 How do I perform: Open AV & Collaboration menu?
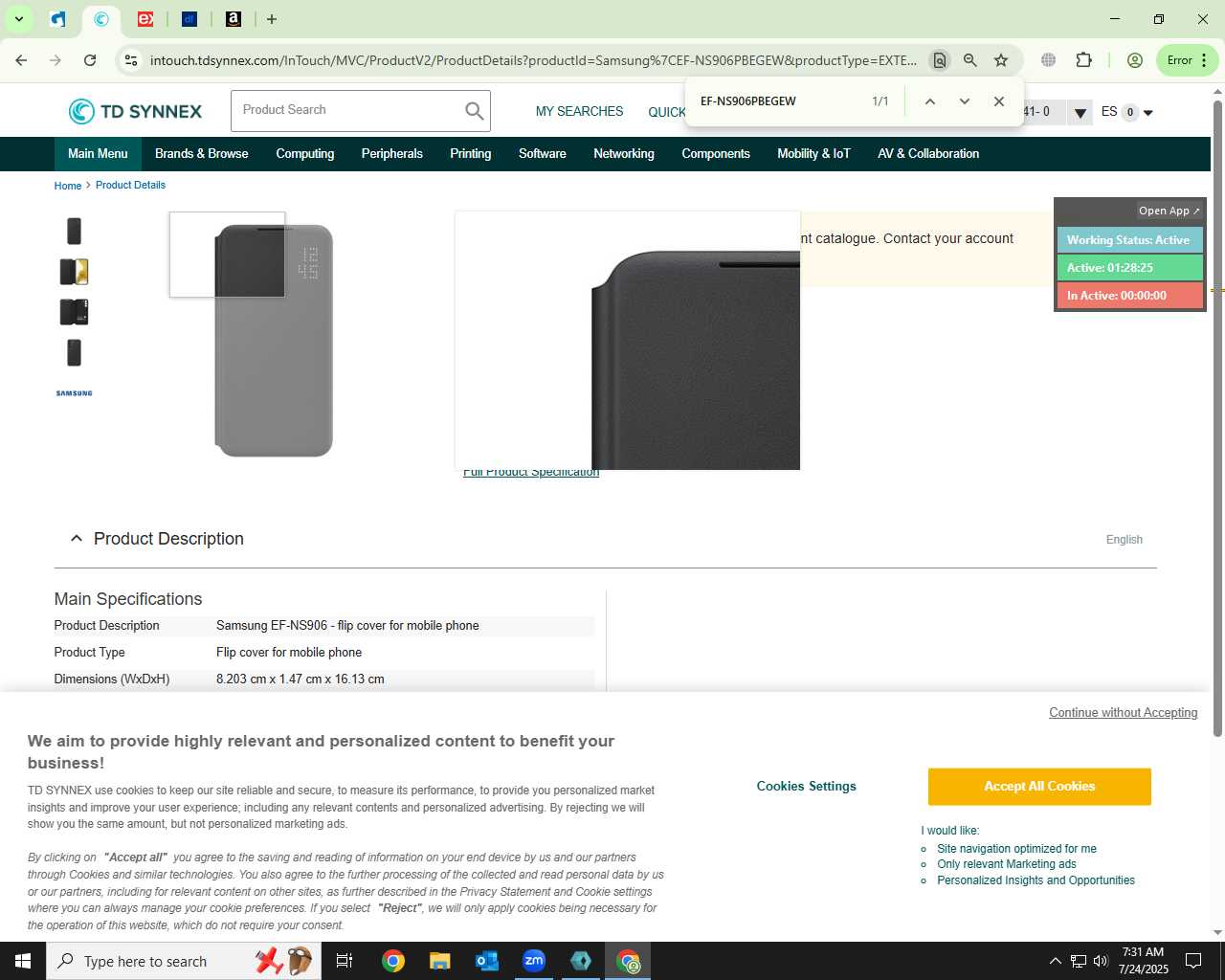928,154
